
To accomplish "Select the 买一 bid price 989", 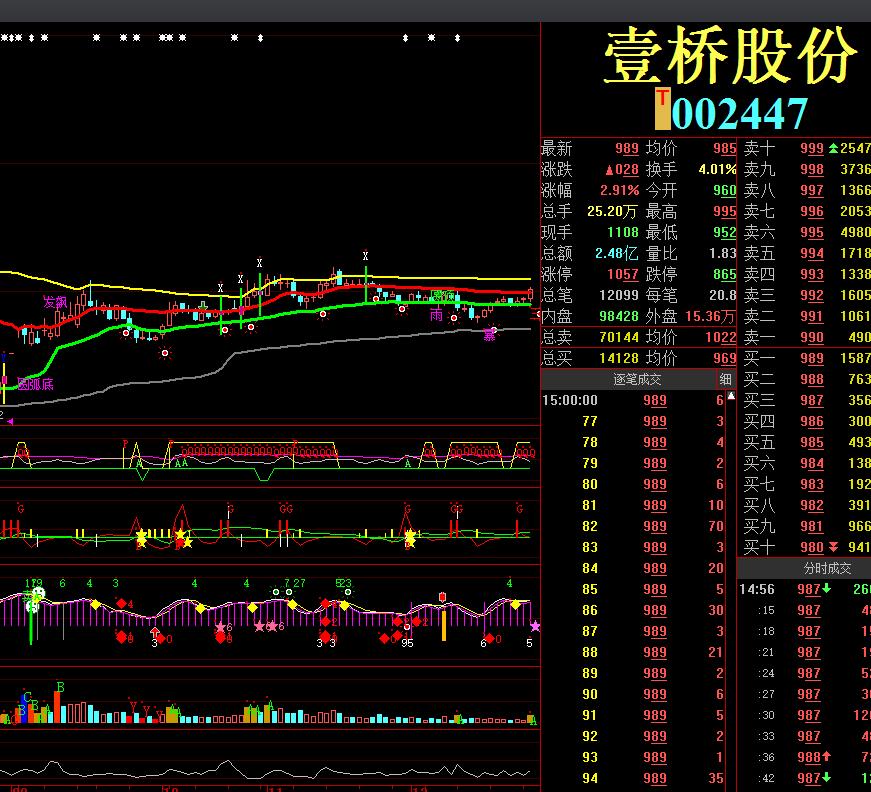I will [811, 358].
